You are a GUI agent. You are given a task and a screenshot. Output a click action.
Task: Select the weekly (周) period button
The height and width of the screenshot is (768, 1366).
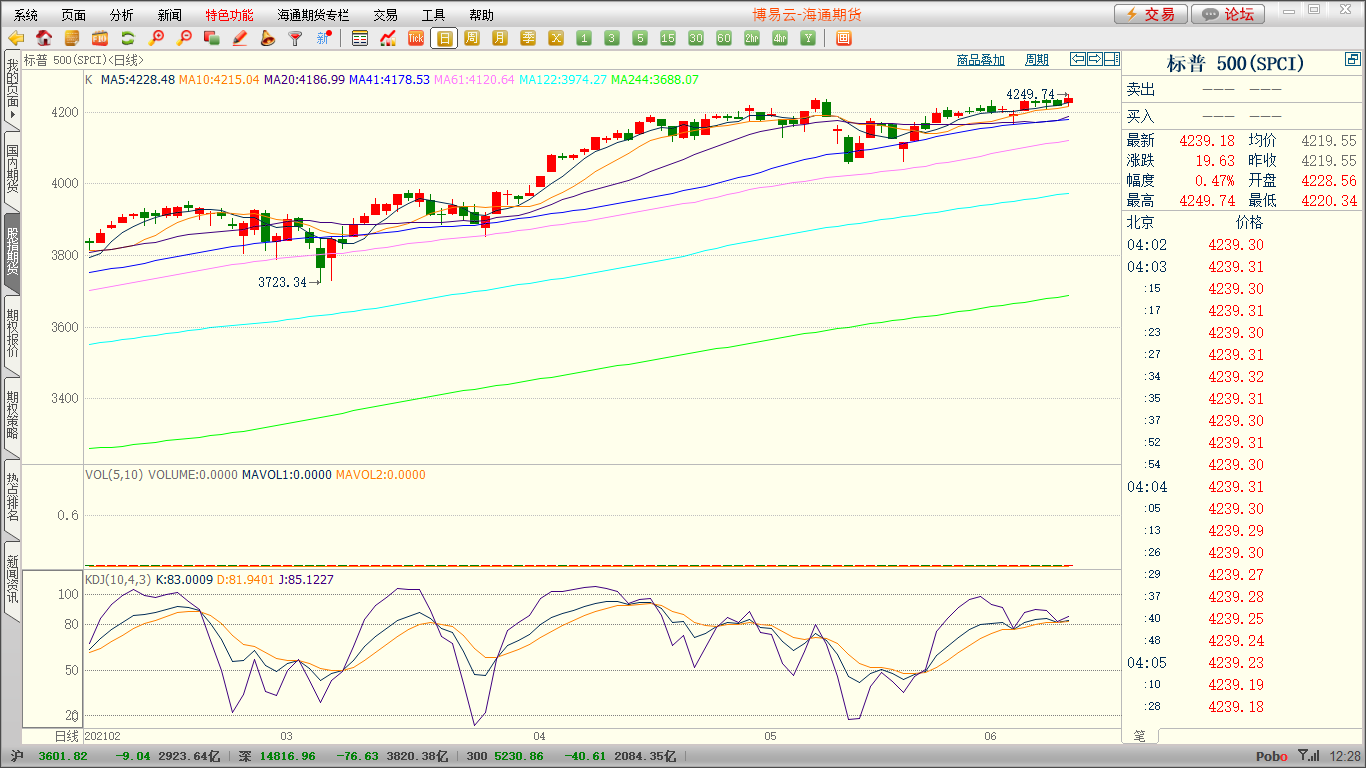tap(472, 39)
